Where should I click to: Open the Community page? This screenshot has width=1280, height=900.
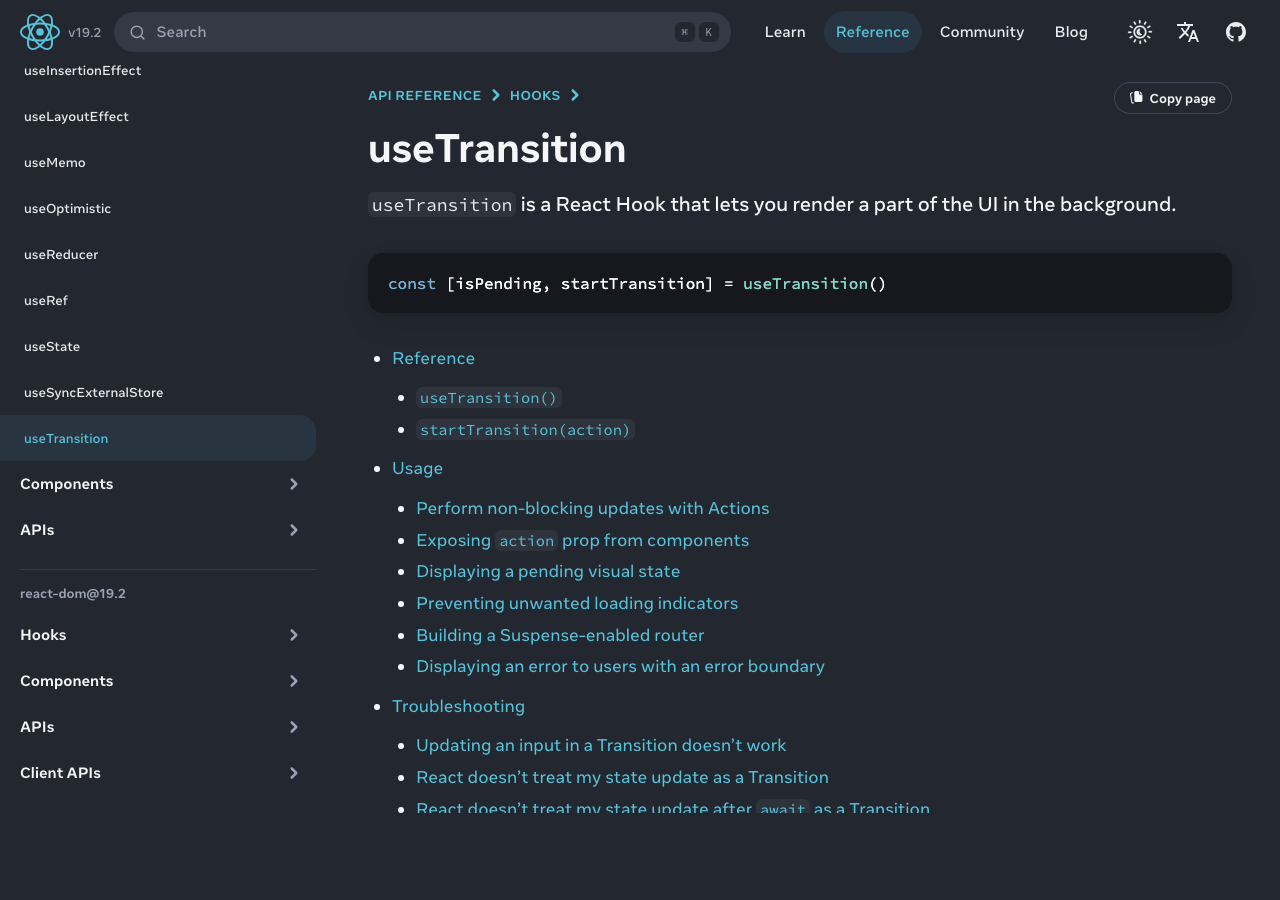(982, 31)
